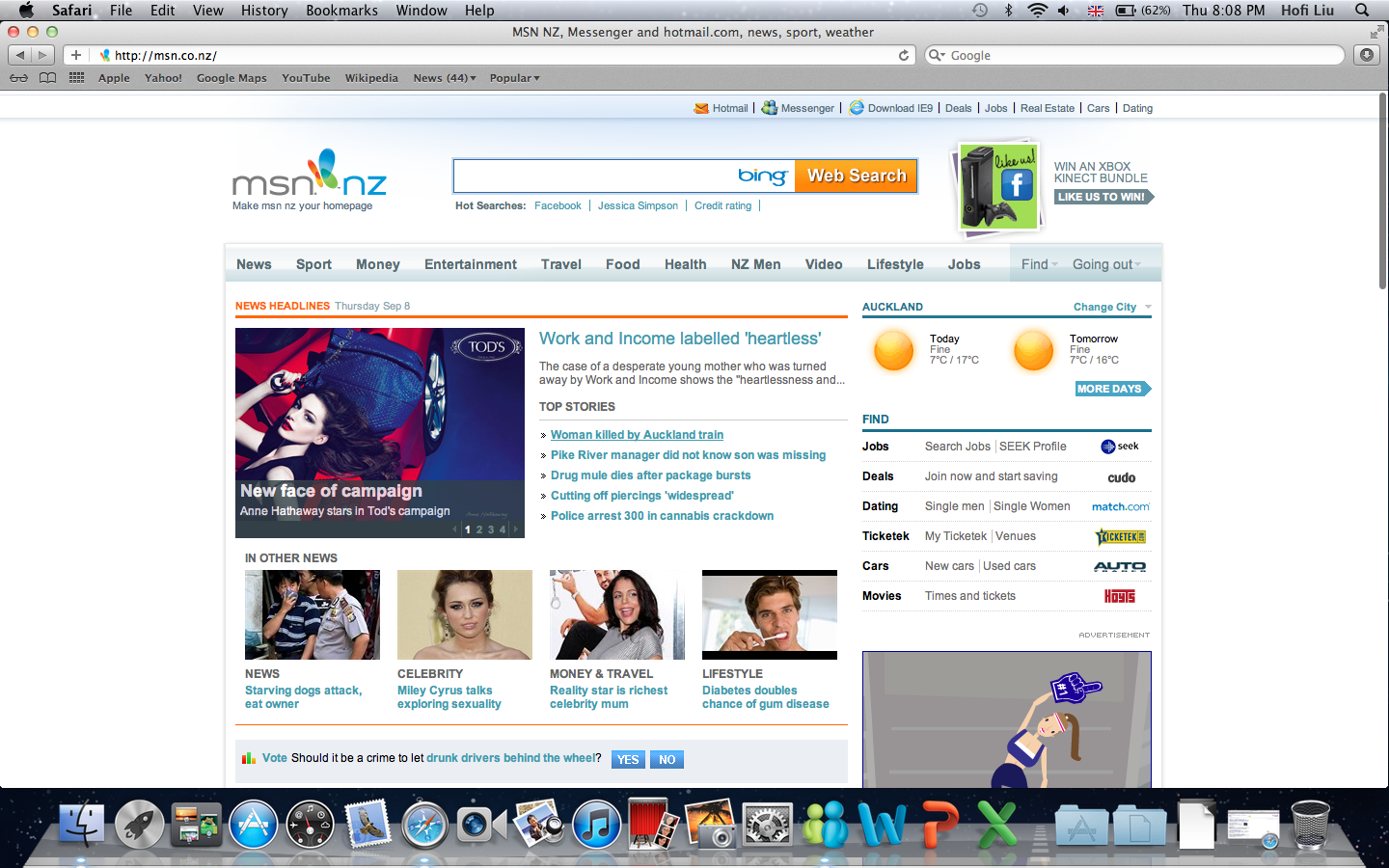This screenshot has height=868, width=1389.
Task: Open iTunes from the Dock
Action: pyautogui.click(x=596, y=826)
